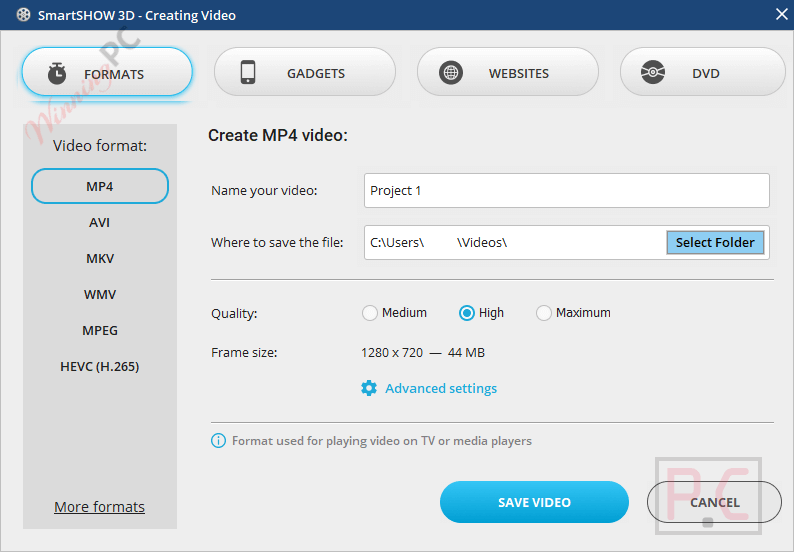Open the Advanced settings link
Viewport: 794px width, 552px height.
[441, 388]
